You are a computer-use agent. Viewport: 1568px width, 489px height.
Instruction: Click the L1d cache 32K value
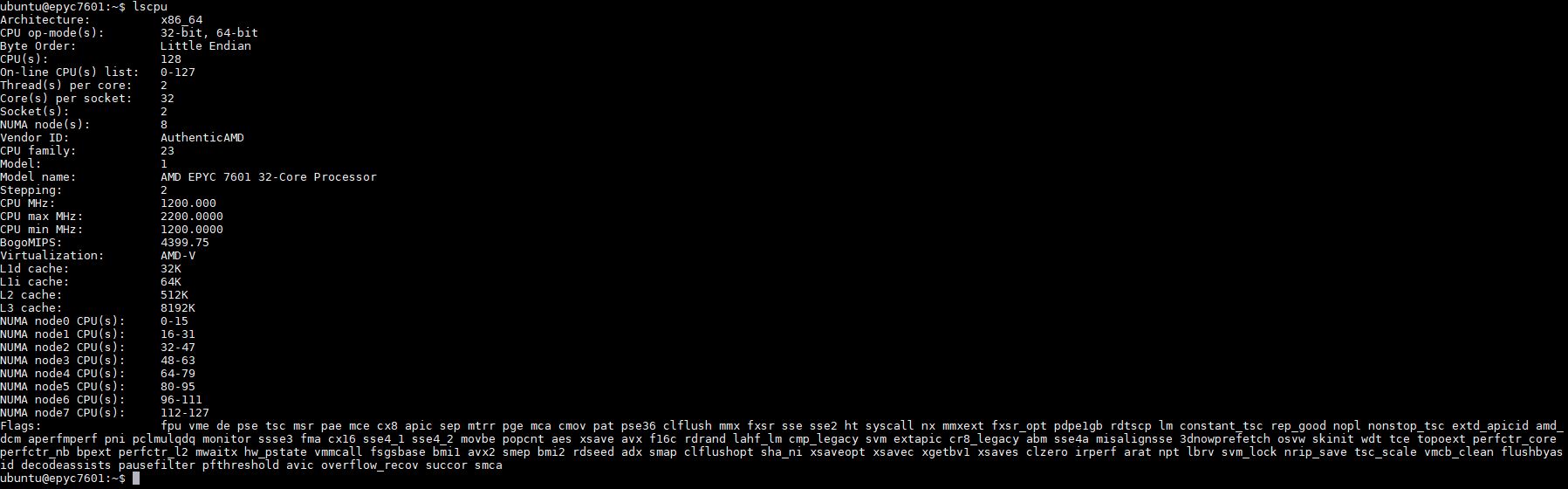tap(171, 269)
